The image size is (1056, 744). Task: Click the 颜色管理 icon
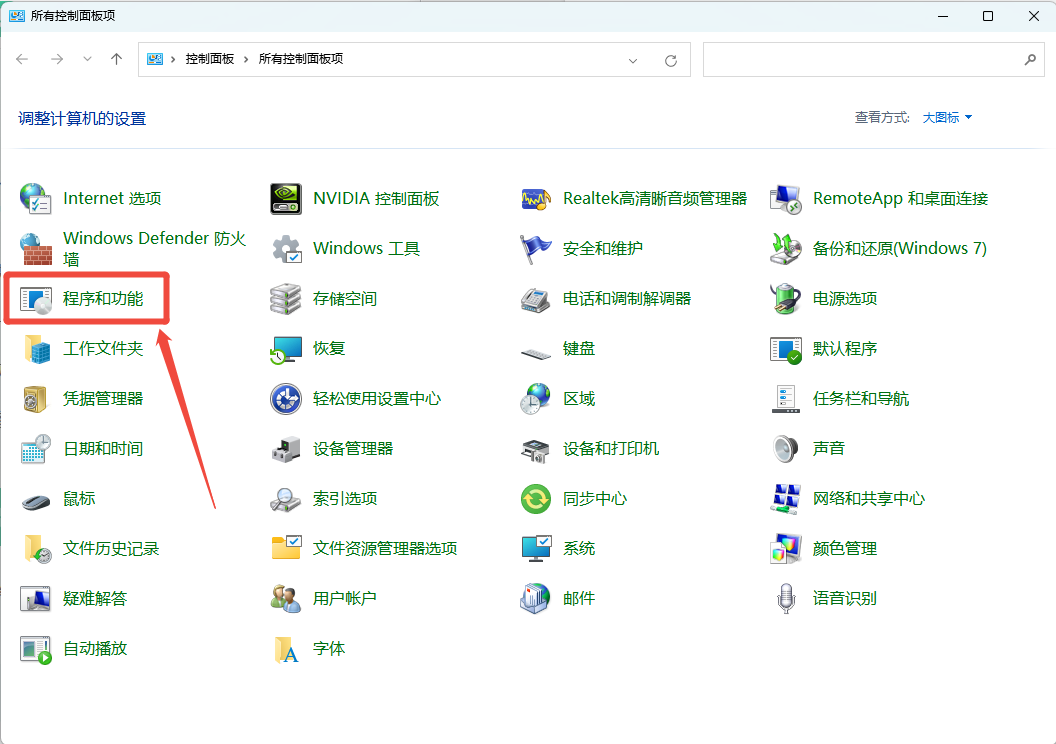pos(785,549)
